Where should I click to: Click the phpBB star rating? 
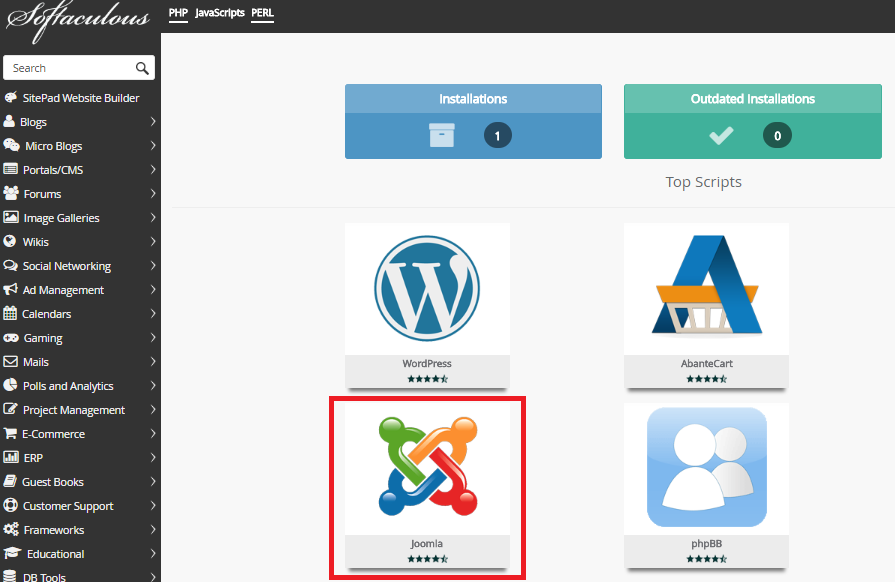pyautogui.click(x=707, y=559)
